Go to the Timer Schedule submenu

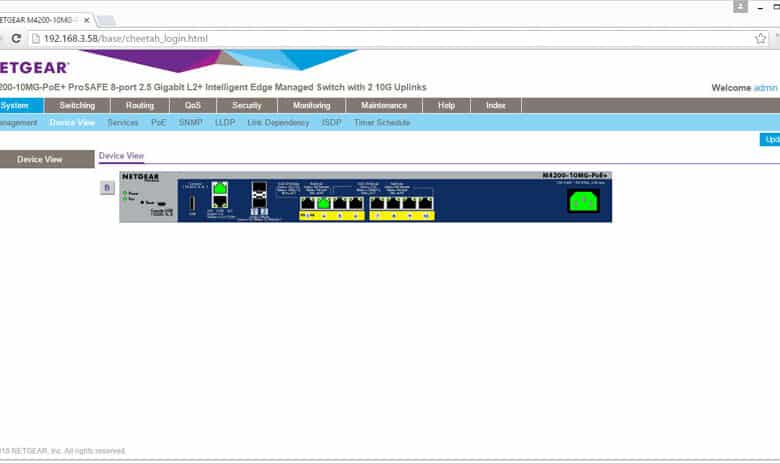click(x=382, y=122)
